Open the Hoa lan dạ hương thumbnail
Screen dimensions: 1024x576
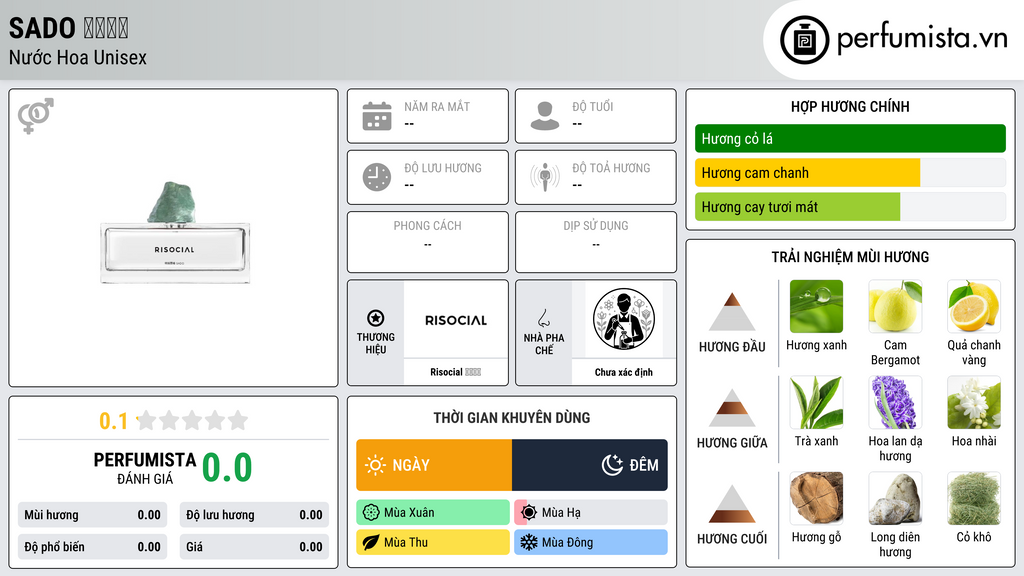pos(895,402)
